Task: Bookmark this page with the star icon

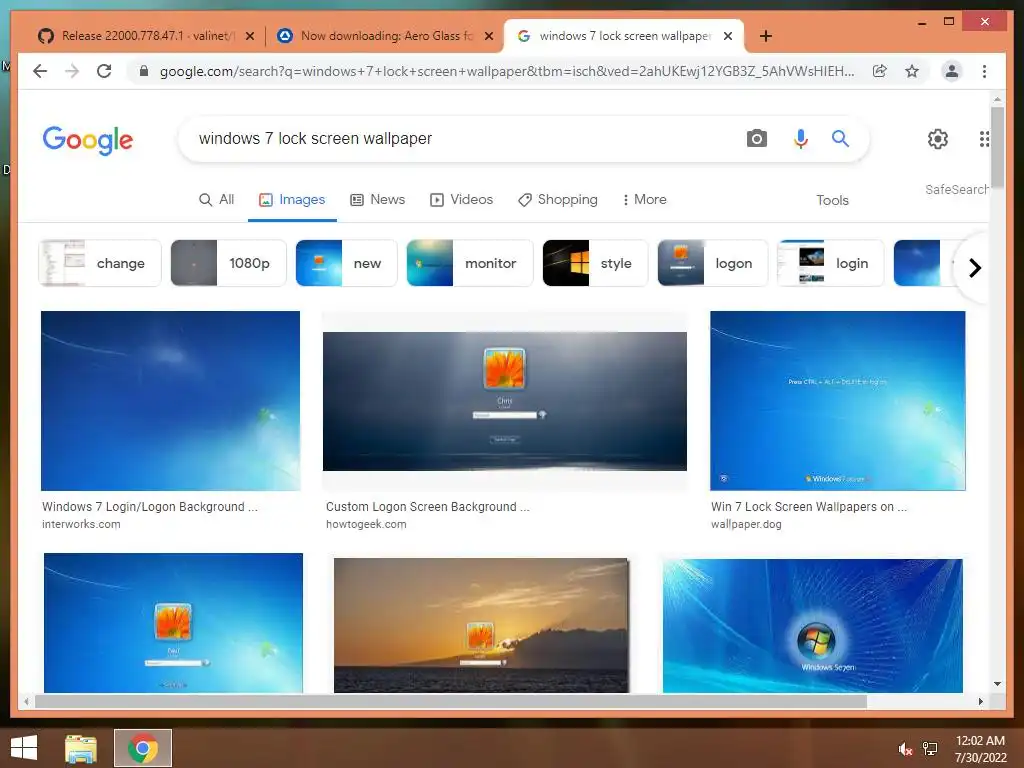Action: tap(912, 71)
